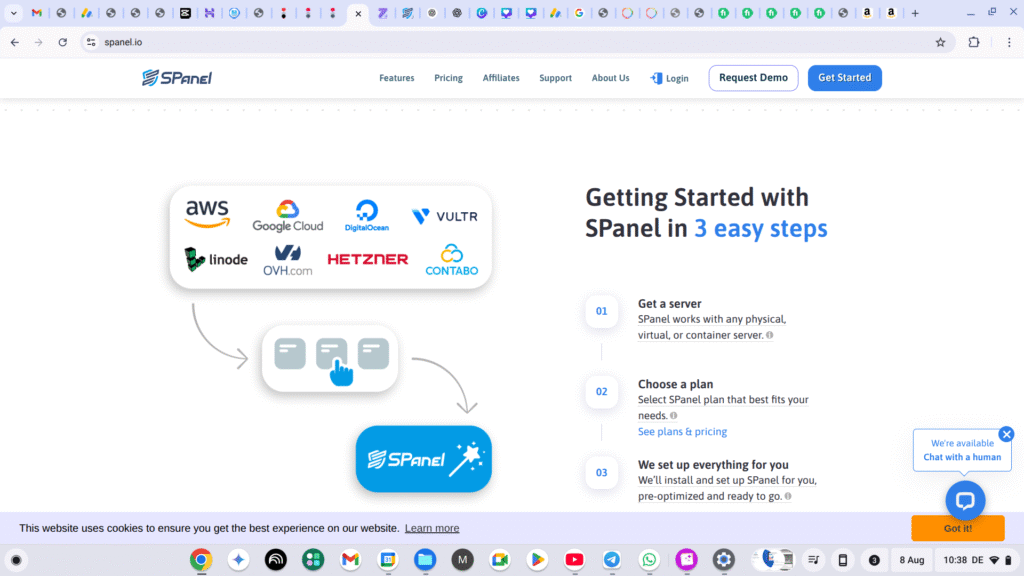Click info icon beside container server text
1024x576 pixels.
[769, 335]
